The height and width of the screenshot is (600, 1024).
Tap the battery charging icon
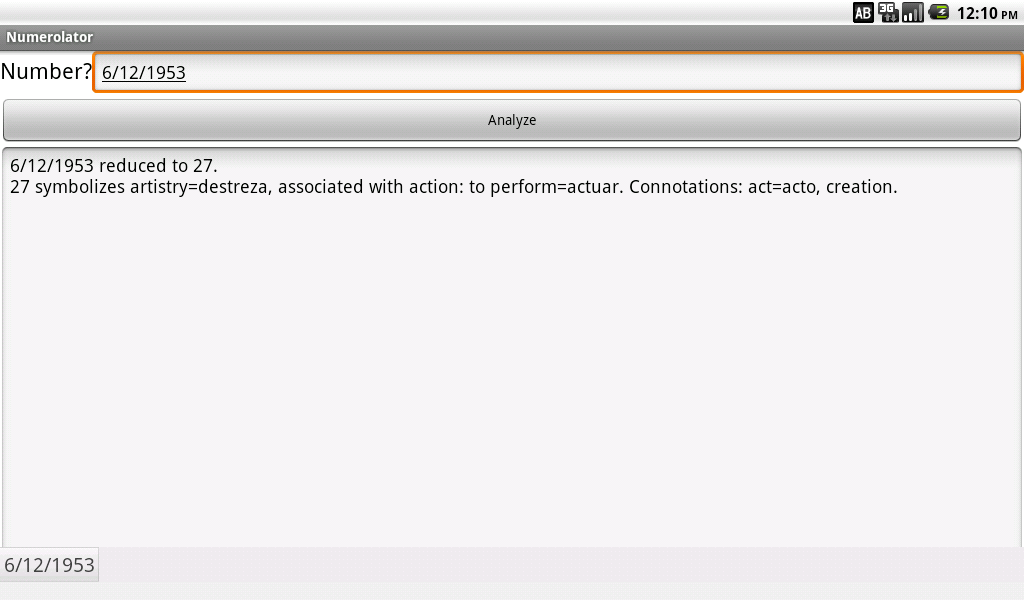[938, 12]
